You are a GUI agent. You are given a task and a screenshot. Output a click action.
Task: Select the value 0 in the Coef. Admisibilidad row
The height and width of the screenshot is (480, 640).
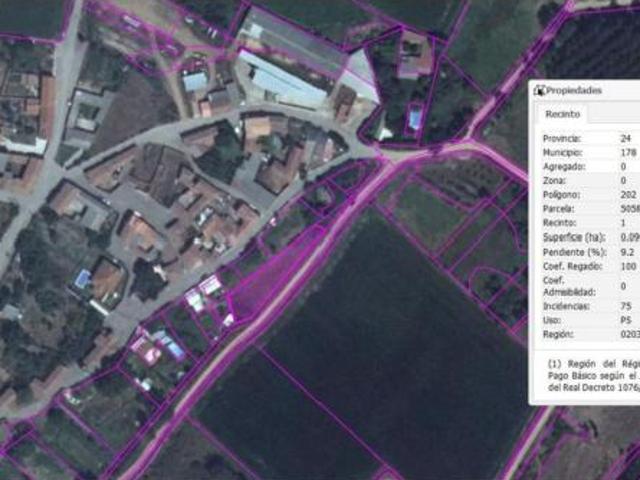click(623, 286)
